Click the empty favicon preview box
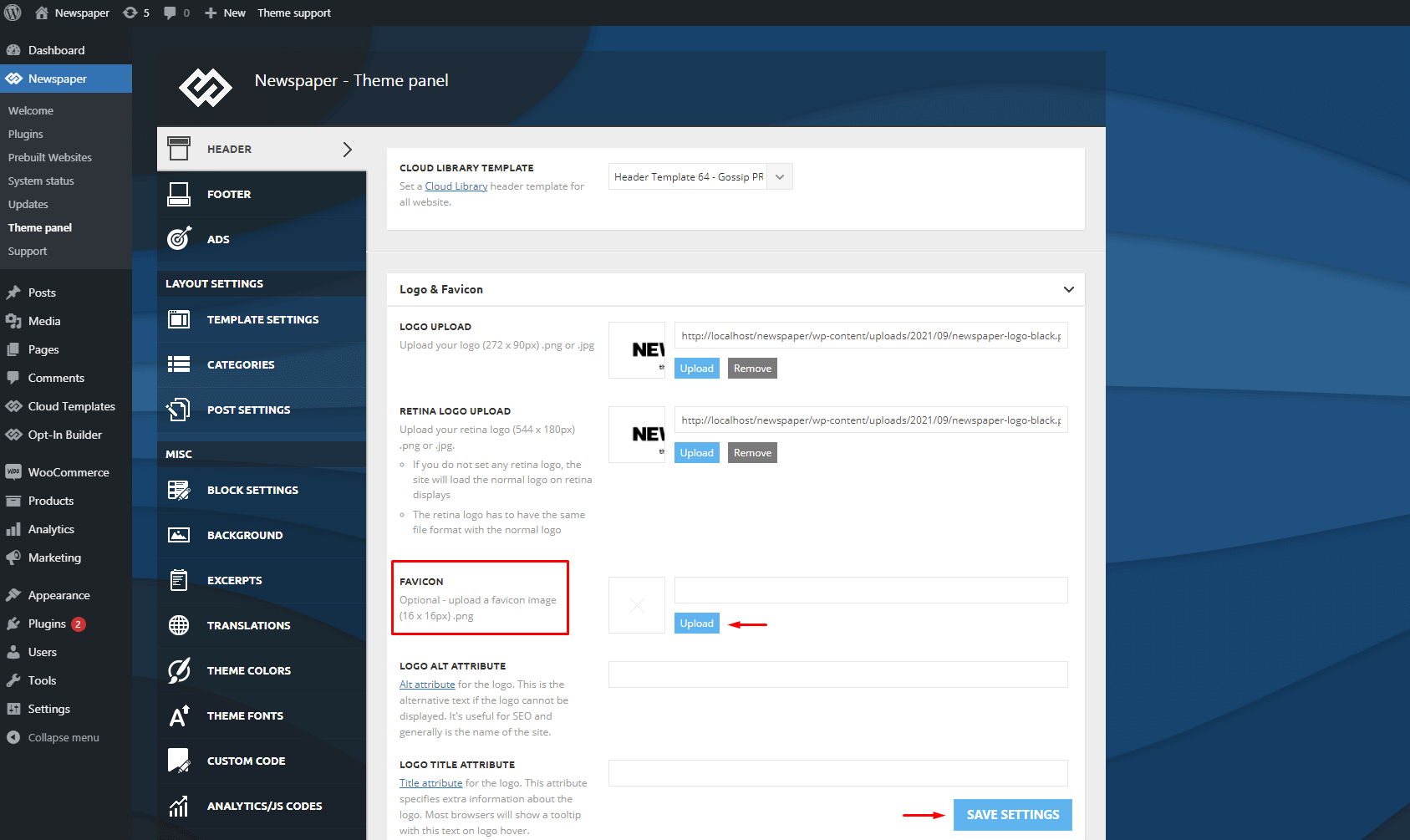1410x840 pixels. point(637,605)
